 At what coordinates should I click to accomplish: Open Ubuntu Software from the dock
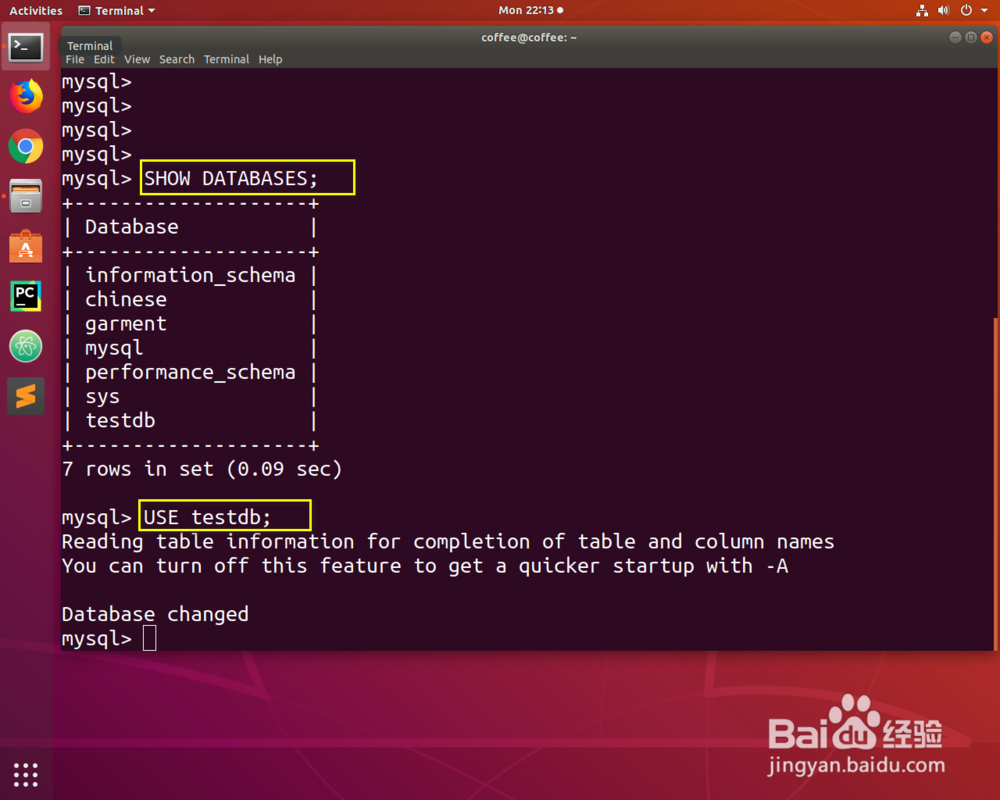[x=26, y=246]
